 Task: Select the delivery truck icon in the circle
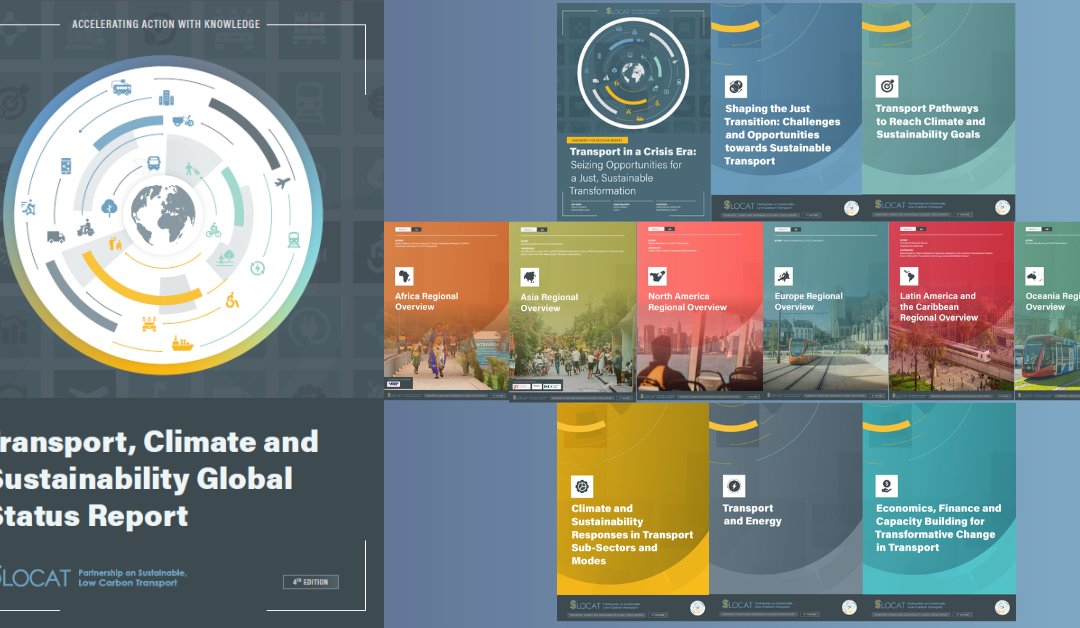click(x=56, y=237)
